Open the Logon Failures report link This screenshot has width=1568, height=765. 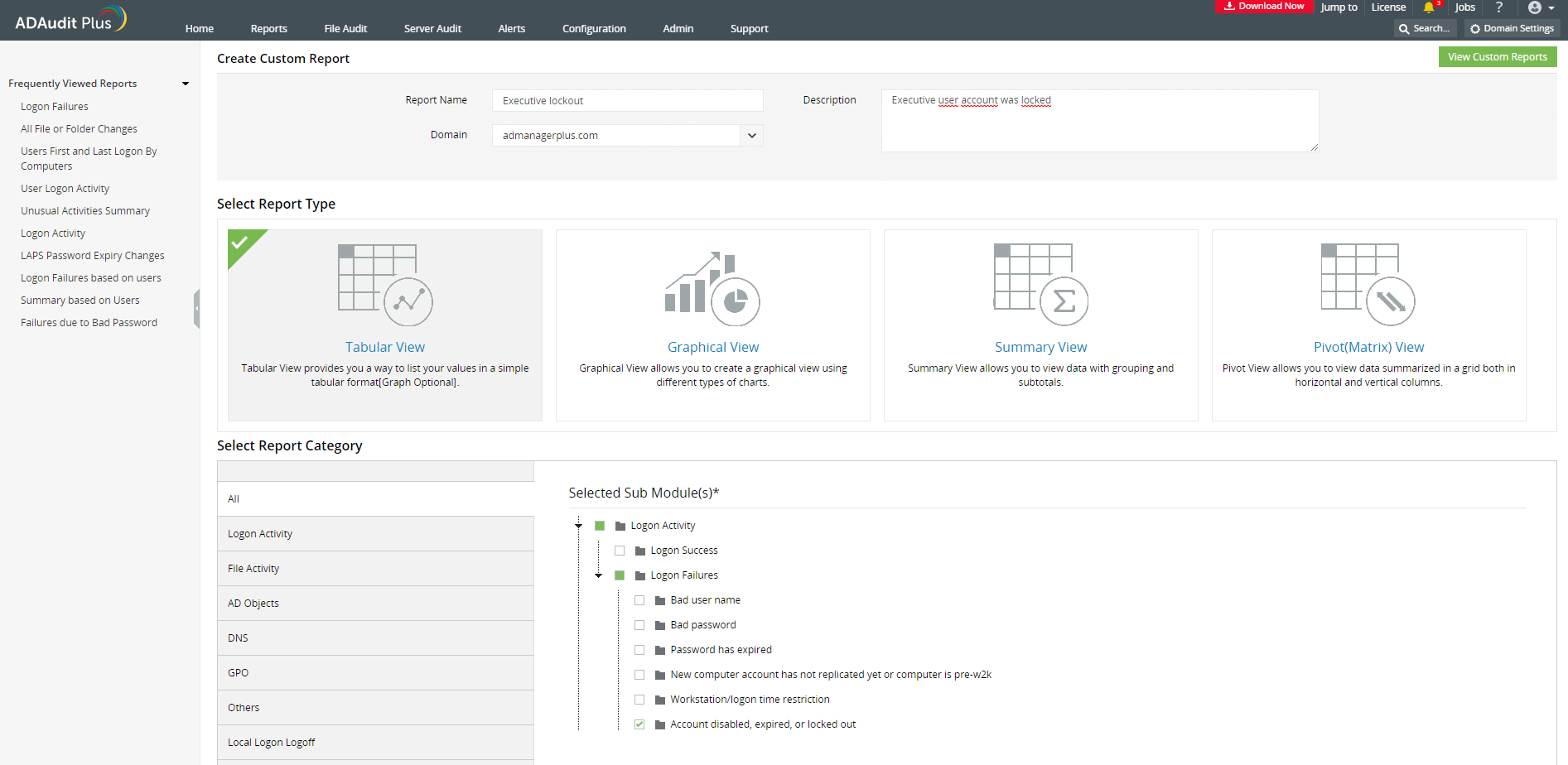click(55, 107)
